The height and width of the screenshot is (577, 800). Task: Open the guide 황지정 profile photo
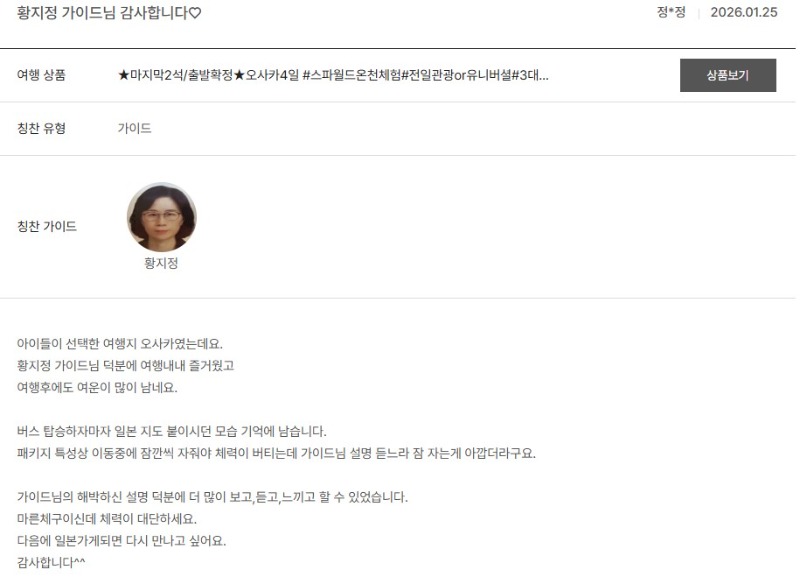(x=162, y=217)
